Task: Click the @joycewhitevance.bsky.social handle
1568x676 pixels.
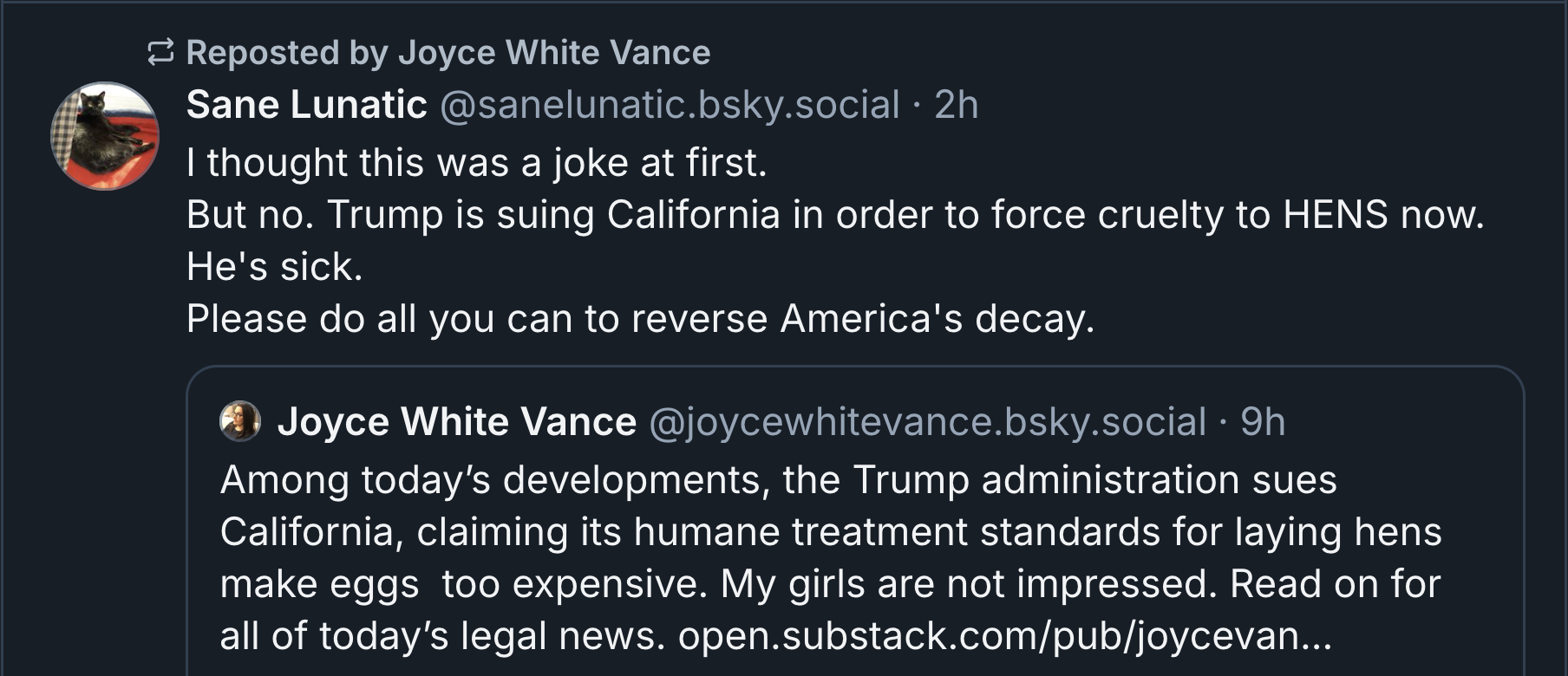Action: pos(927,422)
